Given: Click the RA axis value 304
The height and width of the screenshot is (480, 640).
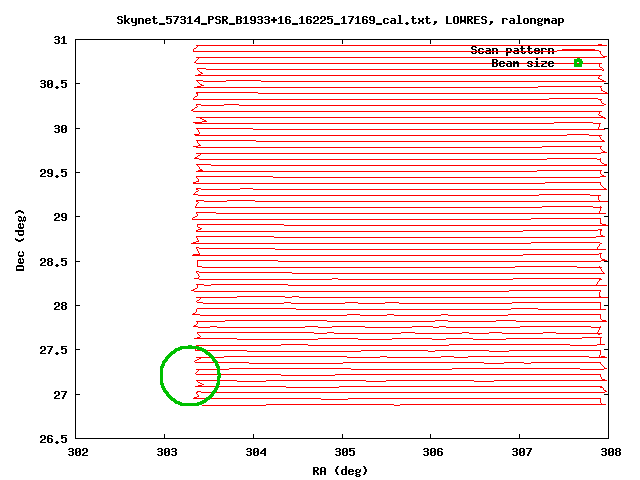Looking at the screenshot, I should tap(256, 452).
